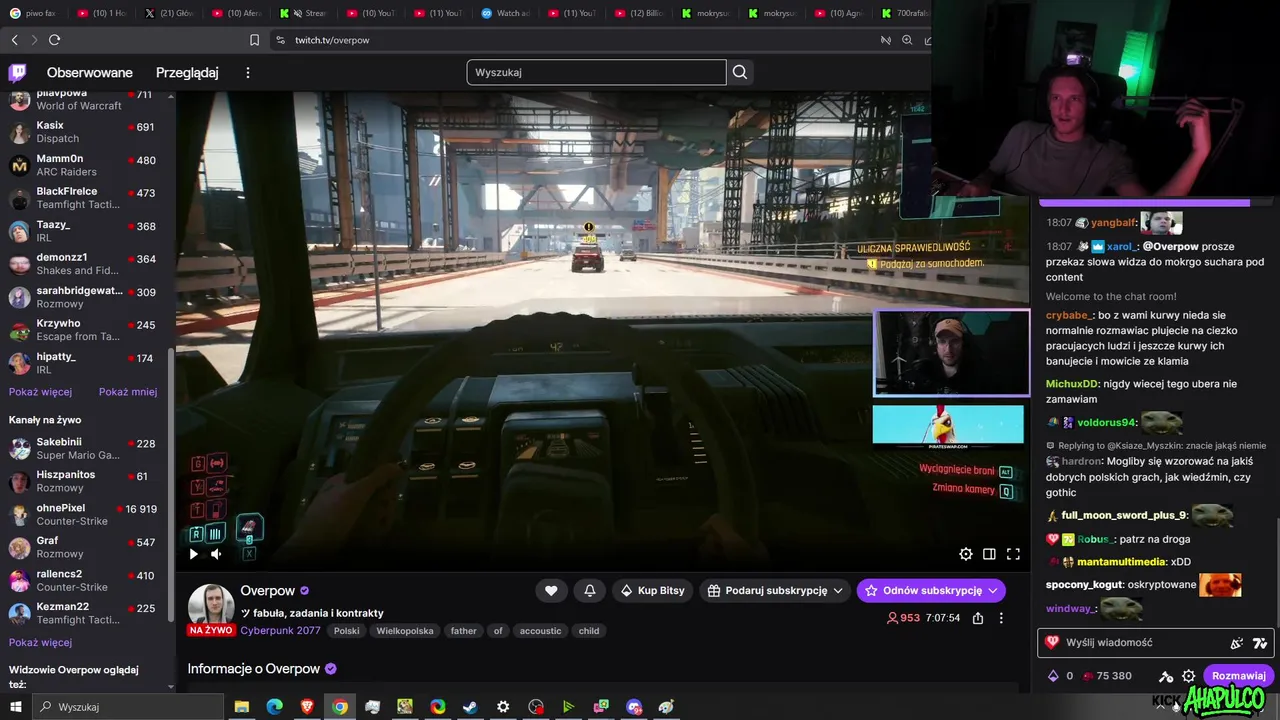This screenshot has height=720, width=1280.
Task: Expand Pokaż więcej under Kanały na żywo
Action: click(40, 642)
